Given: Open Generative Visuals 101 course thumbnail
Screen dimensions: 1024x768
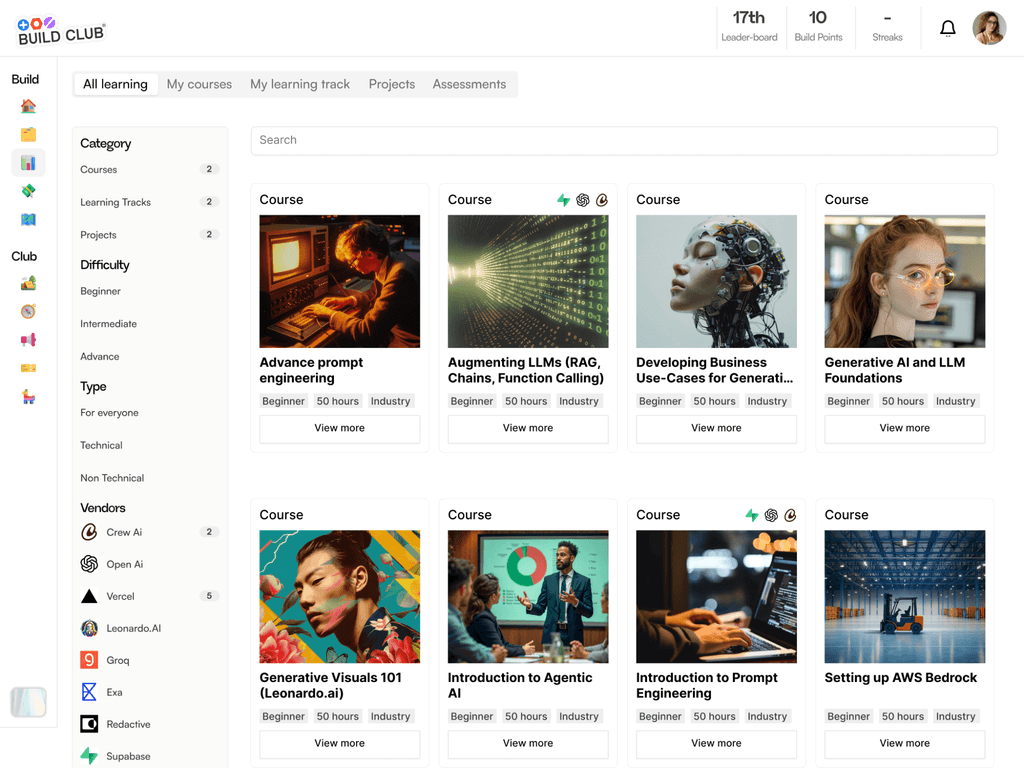Looking at the screenshot, I should (x=339, y=596).
